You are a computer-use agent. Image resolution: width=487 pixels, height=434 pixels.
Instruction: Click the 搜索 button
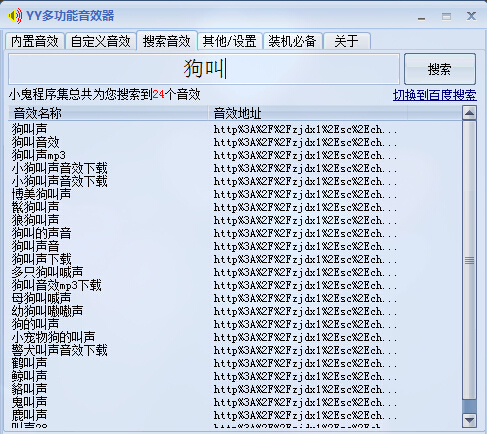tap(439, 69)
